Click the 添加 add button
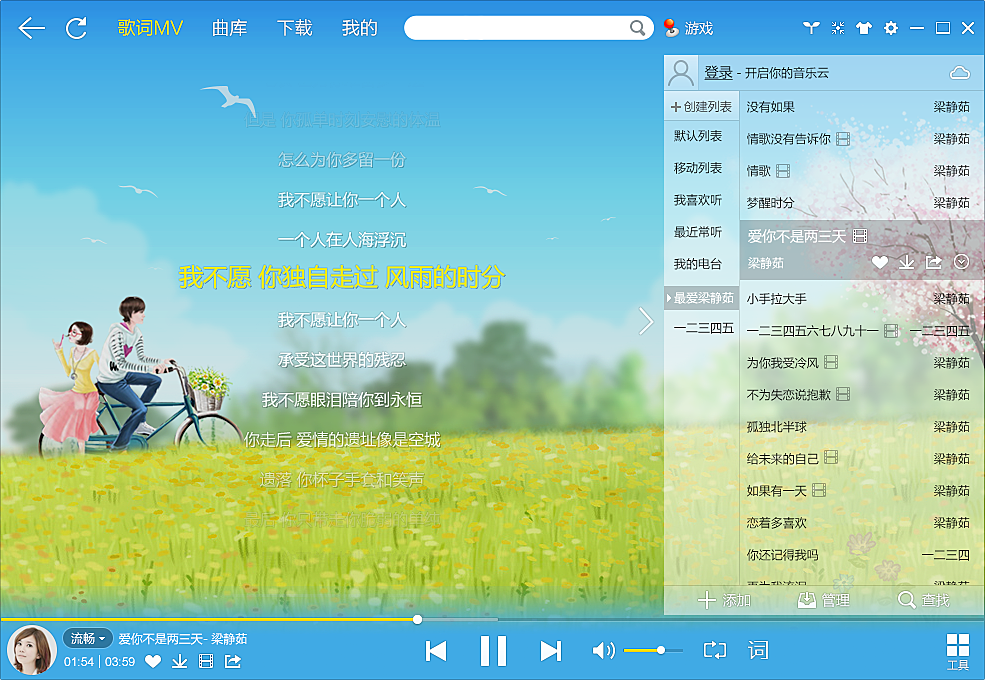 point(725,600)
